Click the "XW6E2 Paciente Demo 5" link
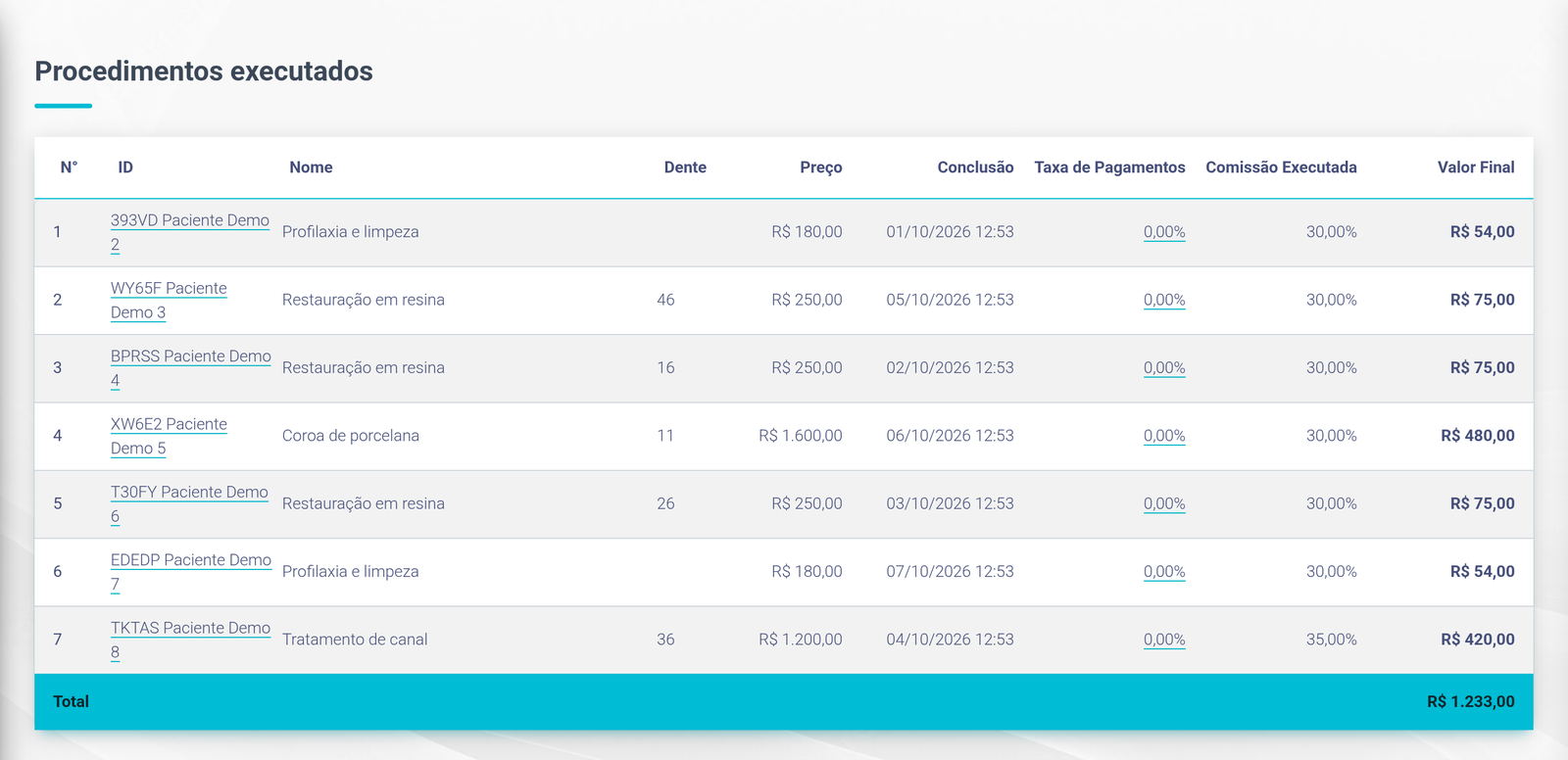Image resolution: width=1568 pixels, height=760 pixels. coord(169,436)
